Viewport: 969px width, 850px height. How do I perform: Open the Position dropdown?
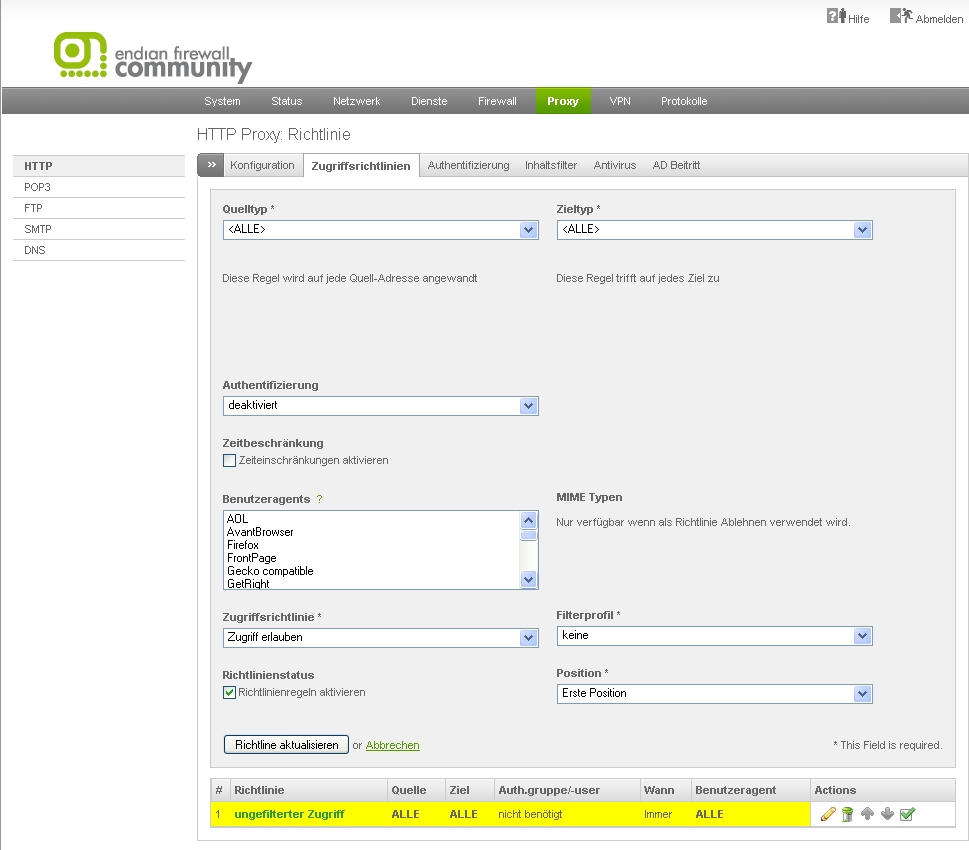click(714, 694)
